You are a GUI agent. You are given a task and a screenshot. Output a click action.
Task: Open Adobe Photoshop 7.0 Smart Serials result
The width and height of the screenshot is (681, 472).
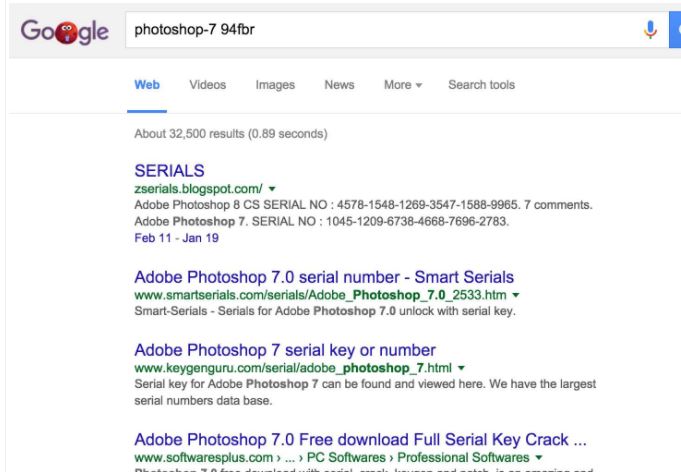pyautogui.click(x=324, y=277)
